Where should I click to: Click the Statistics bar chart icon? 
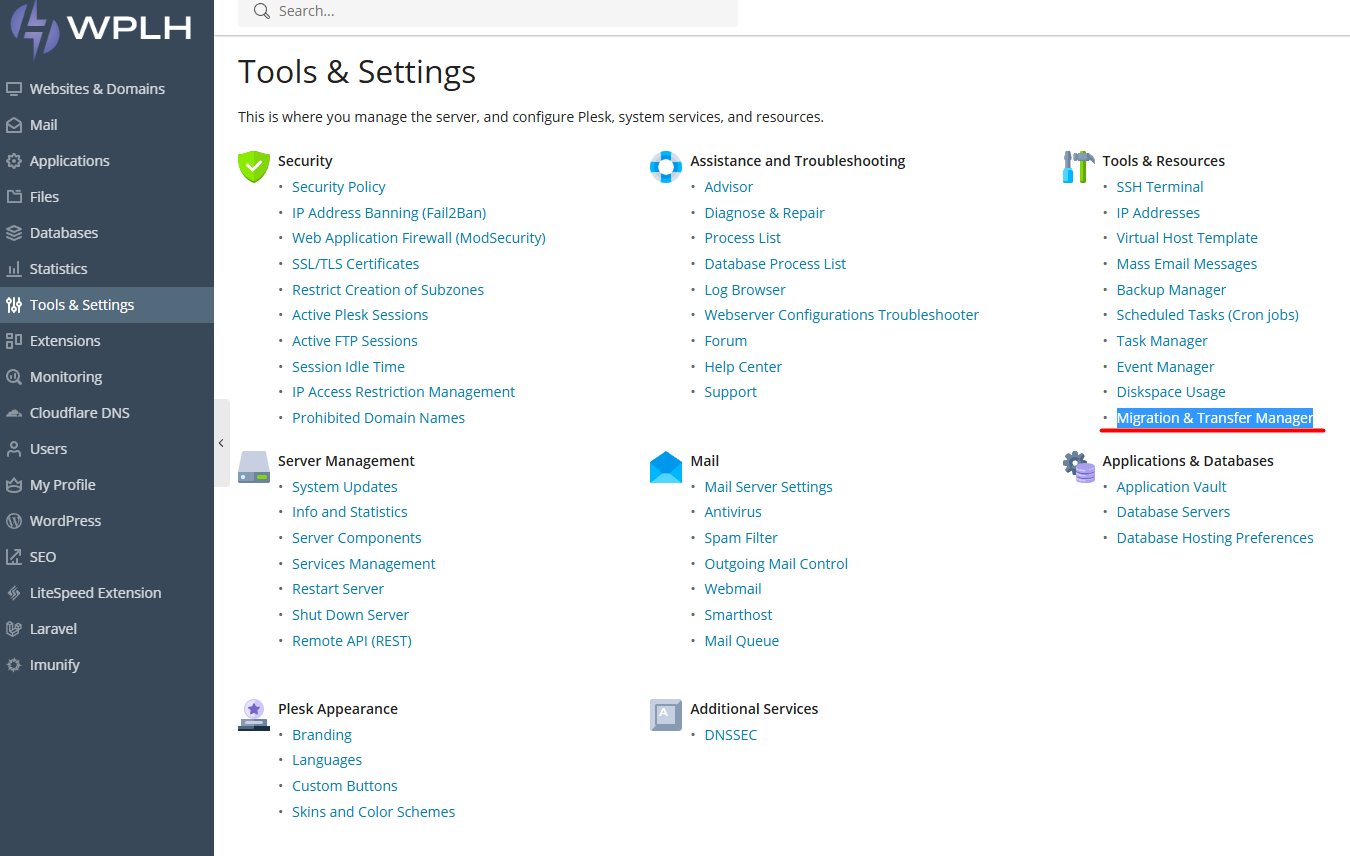click(14, 269)
